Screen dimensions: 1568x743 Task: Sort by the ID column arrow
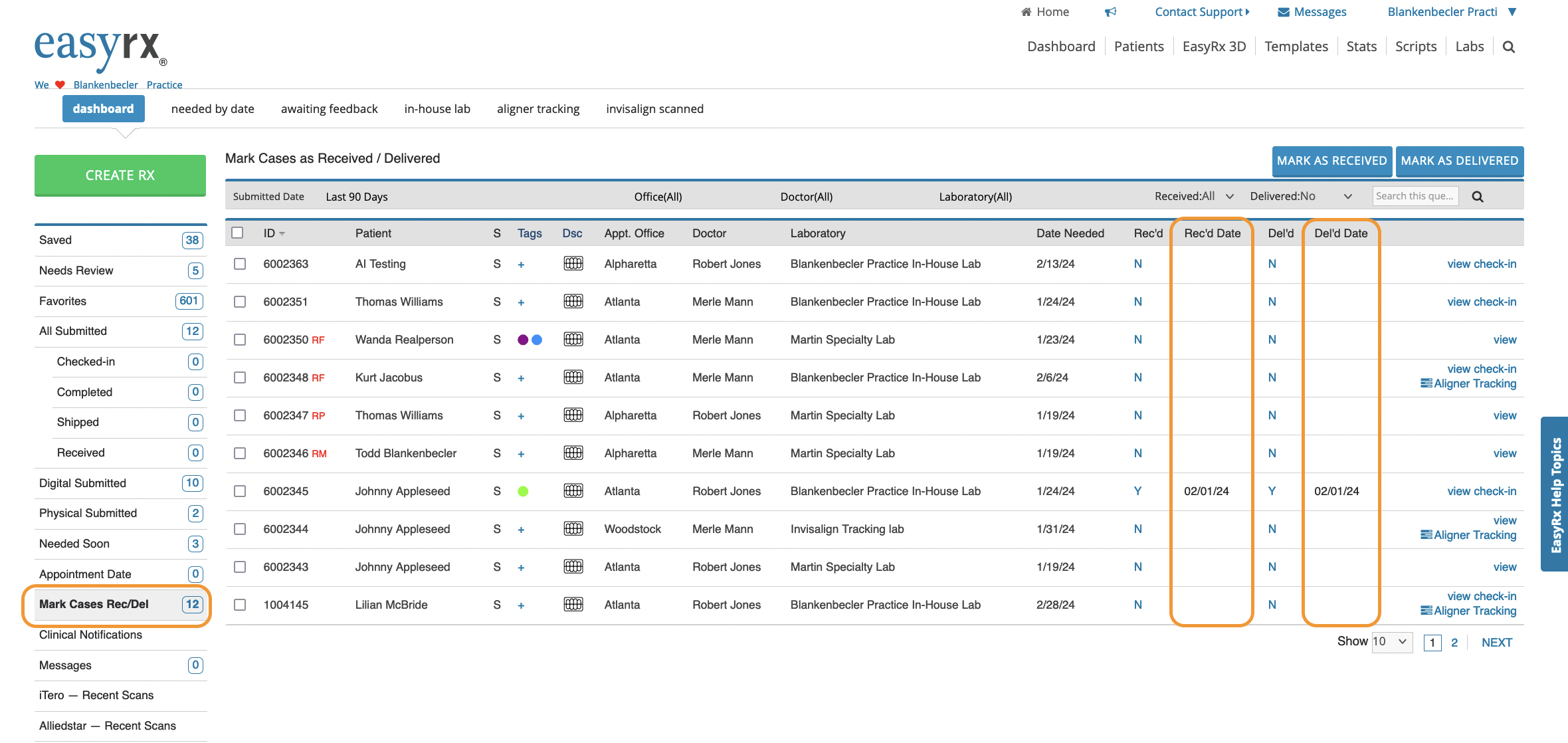pyautogui.click(x=282, y=234)
